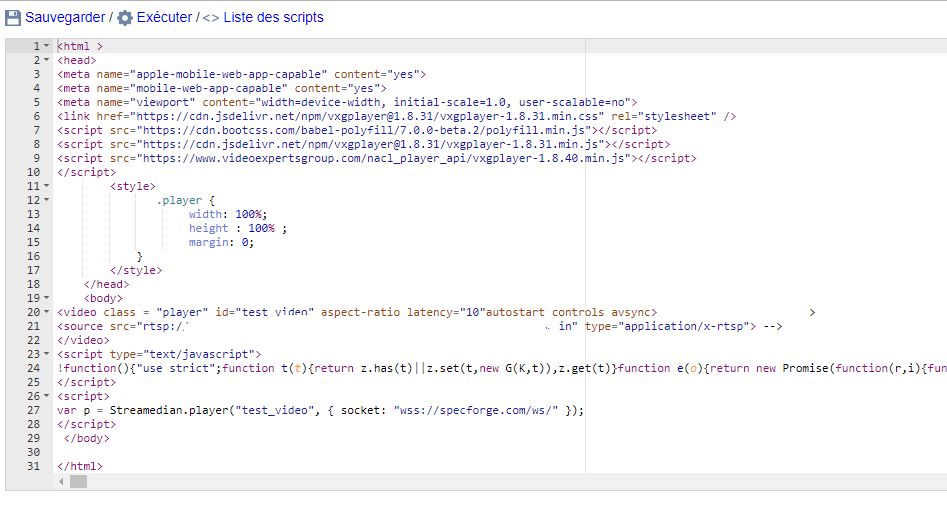The width and height of the screenshot is (947, 530).
Task: Click the closing </head> tag
Action: click(106, 284)
